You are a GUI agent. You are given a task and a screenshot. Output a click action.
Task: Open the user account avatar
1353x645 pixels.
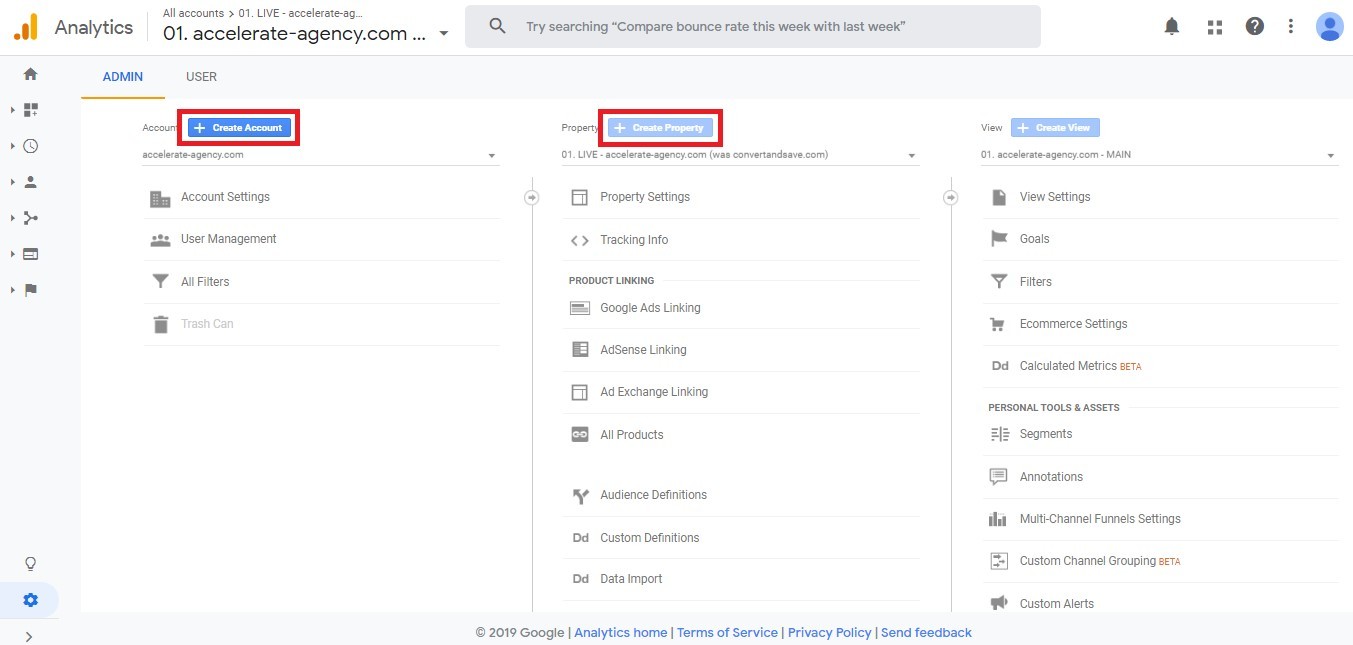pyautogui.click(x=1330, y=27)
